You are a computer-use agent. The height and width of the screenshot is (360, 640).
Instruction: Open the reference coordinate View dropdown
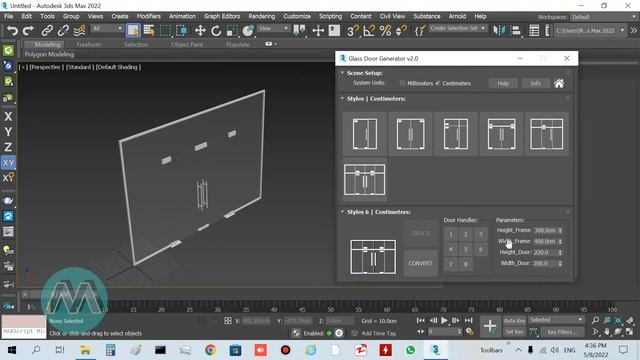coord(273,29)
